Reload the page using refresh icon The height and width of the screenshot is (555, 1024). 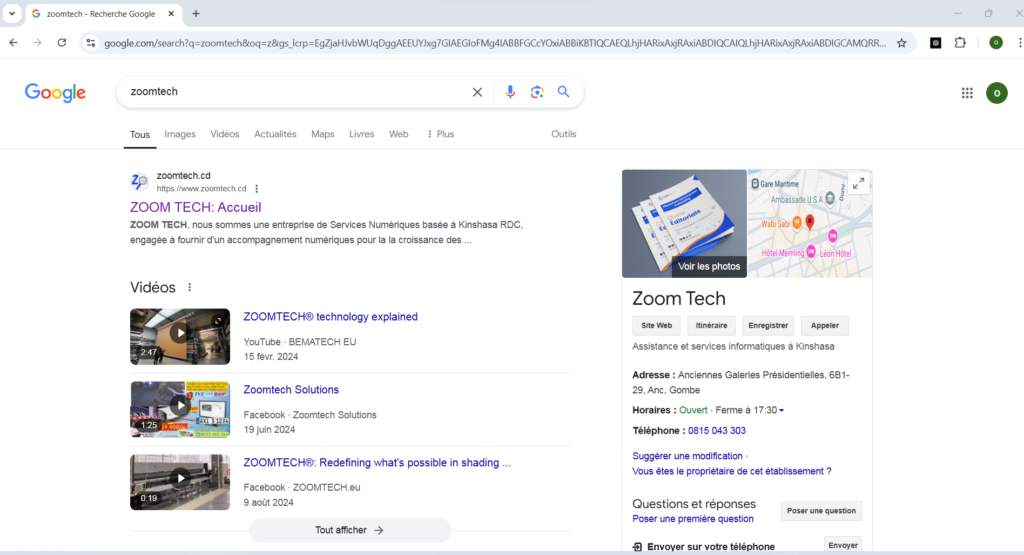click(x=62, y=43)
